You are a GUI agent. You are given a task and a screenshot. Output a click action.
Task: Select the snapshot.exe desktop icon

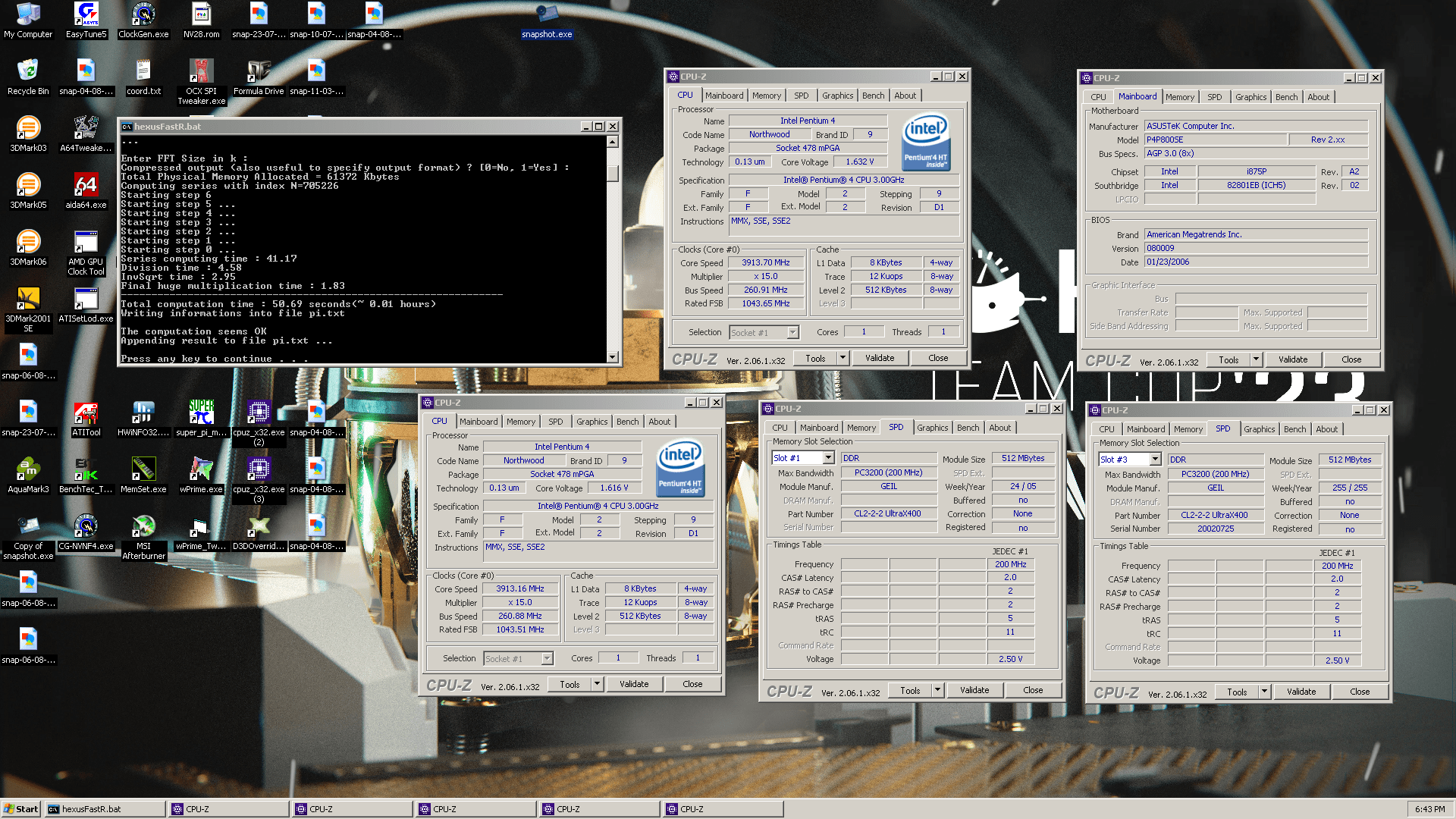pos(547,20)
